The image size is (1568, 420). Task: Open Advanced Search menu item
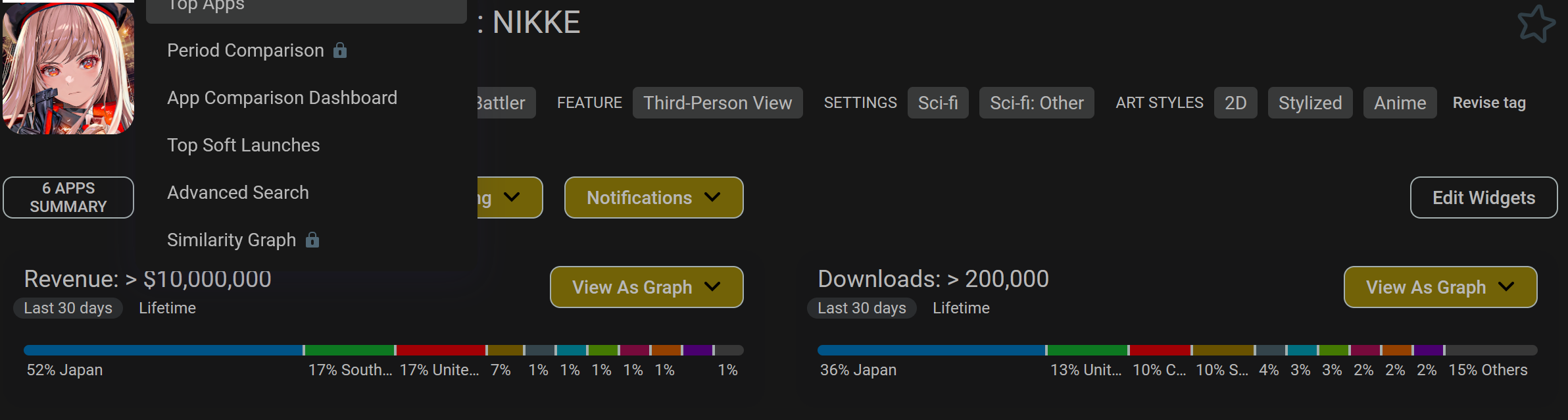tap(238, 192)
